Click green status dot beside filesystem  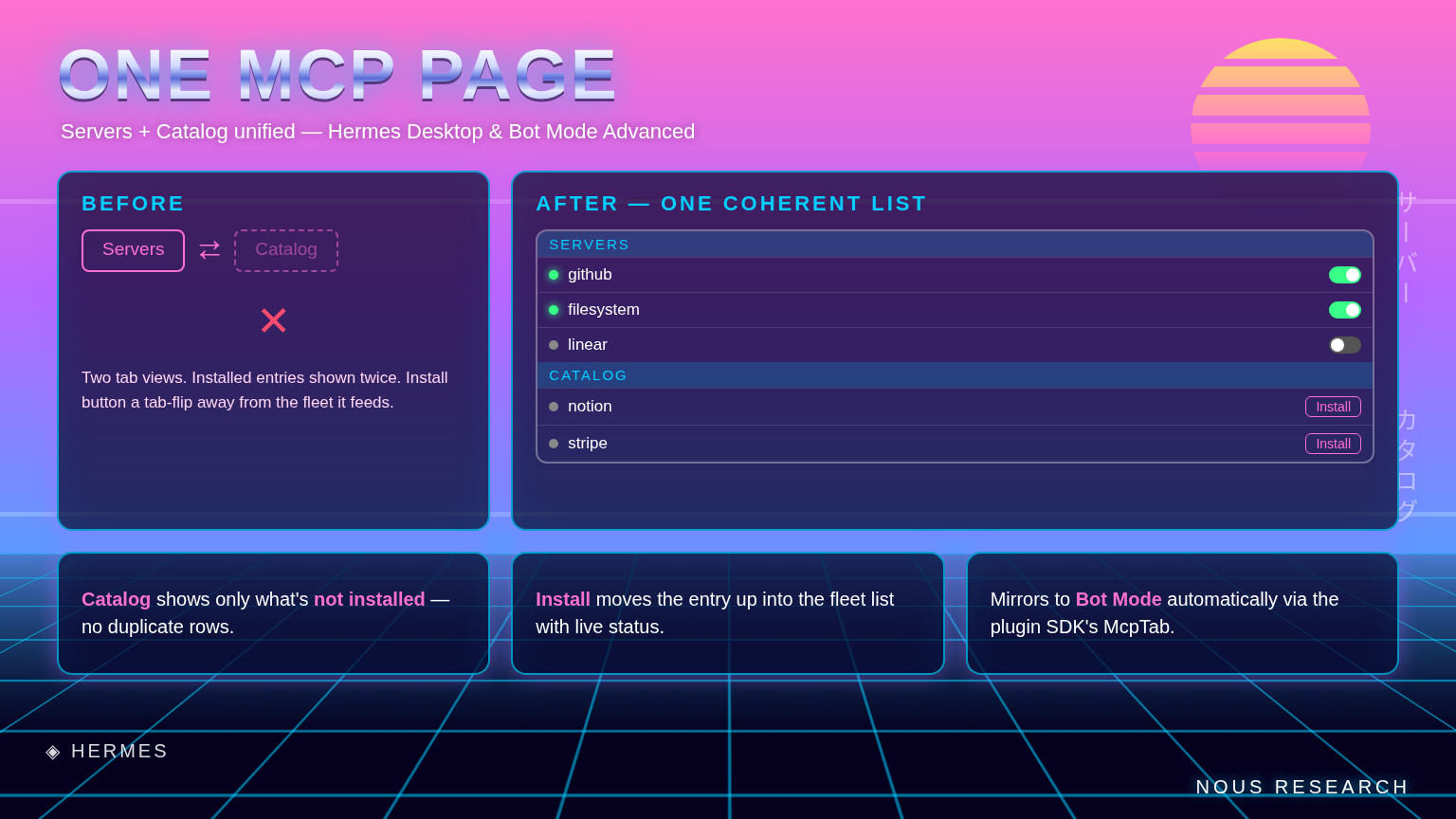click(554, 310)
